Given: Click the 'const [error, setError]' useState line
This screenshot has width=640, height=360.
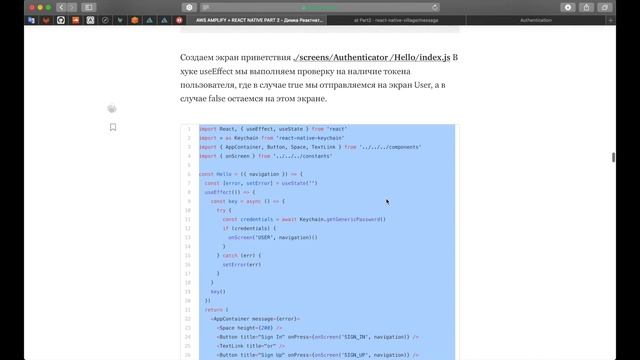Looking at the screenshot, I should [x=261, y=183].
